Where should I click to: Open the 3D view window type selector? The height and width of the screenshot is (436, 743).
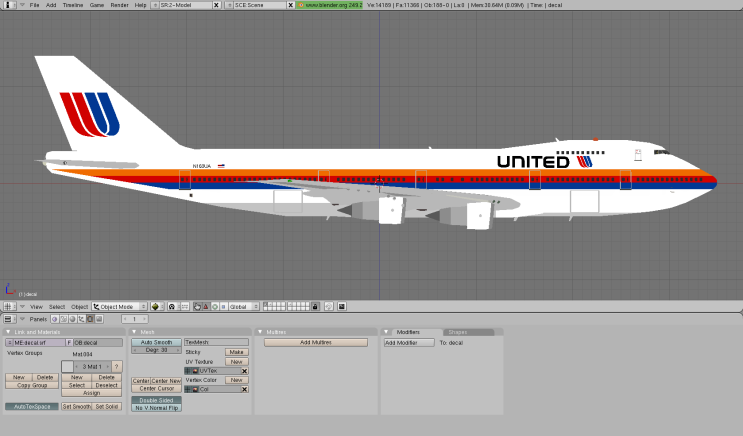coord(9,307)
